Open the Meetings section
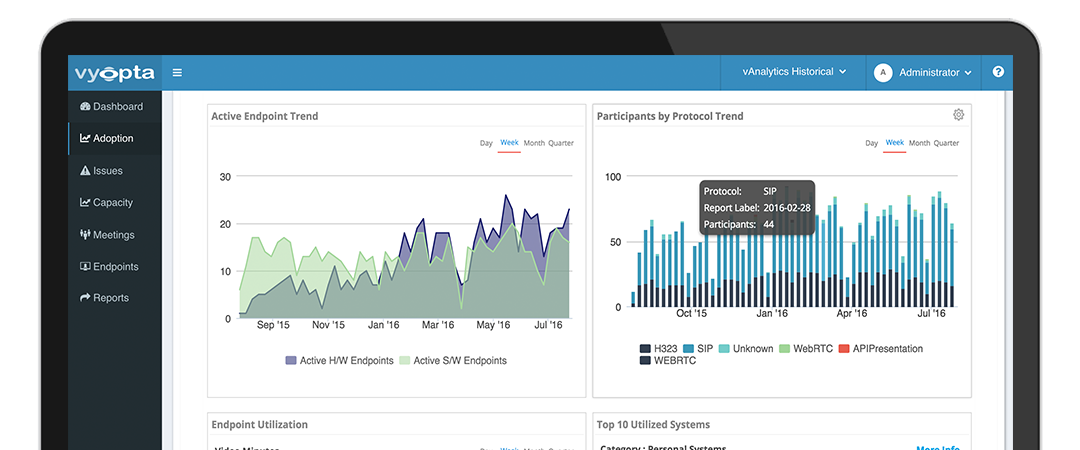Image resolution: width=1080 pixels, height=450 pixels. coord(115,234)
